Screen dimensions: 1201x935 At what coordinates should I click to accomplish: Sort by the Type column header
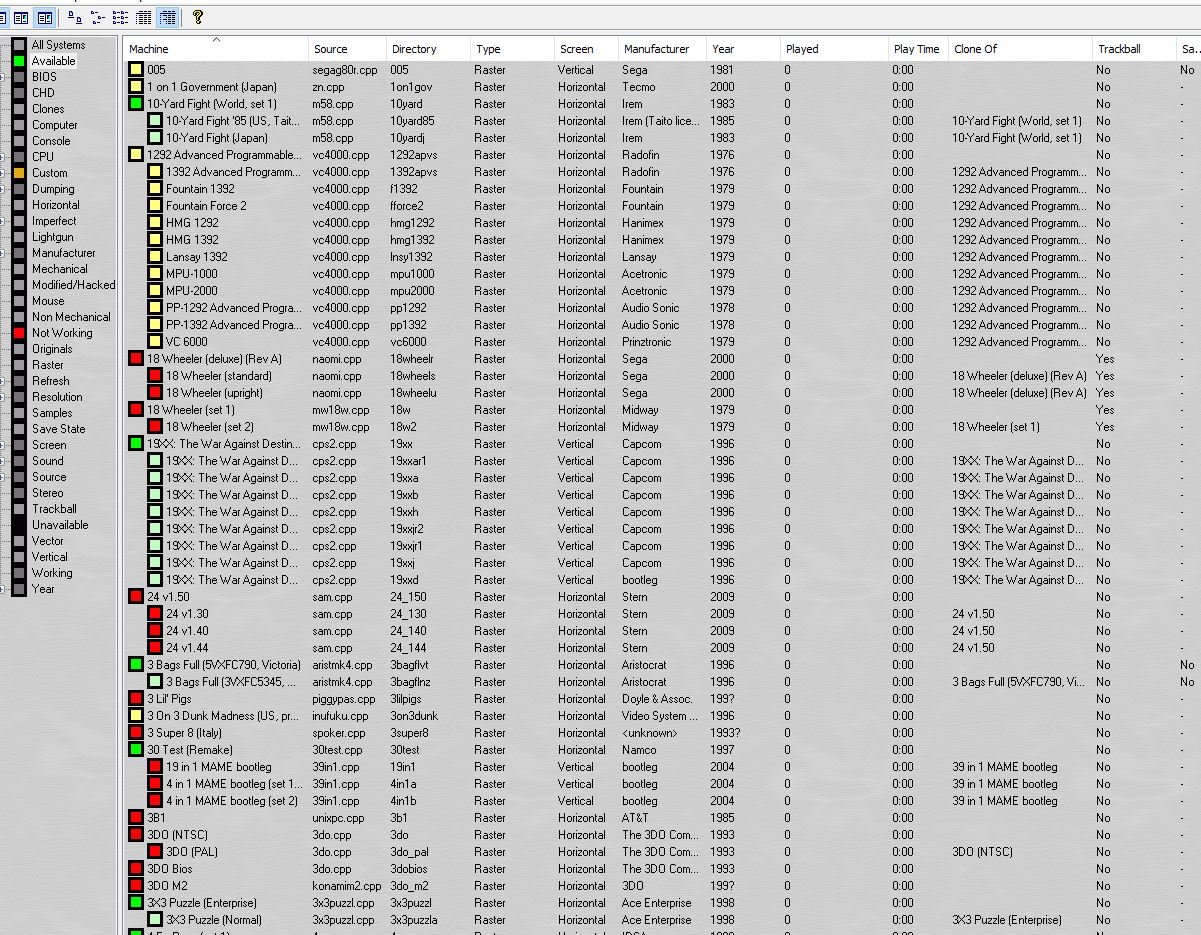pos(512,49)
